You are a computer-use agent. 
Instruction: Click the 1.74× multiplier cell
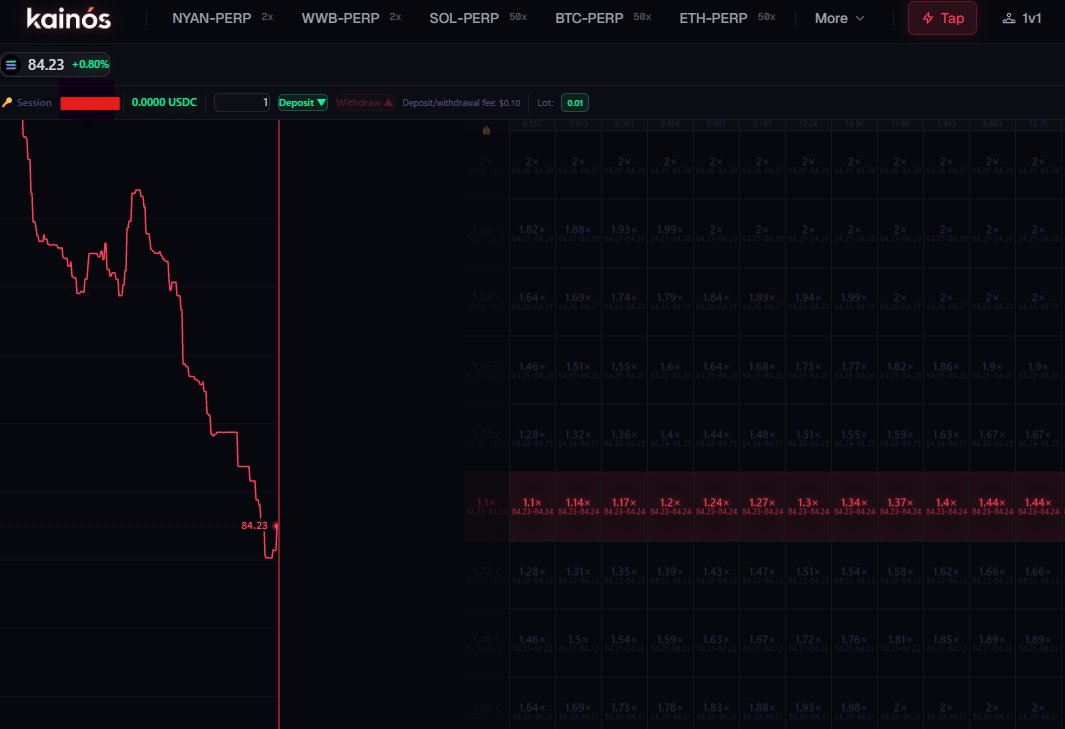point(624,301)
